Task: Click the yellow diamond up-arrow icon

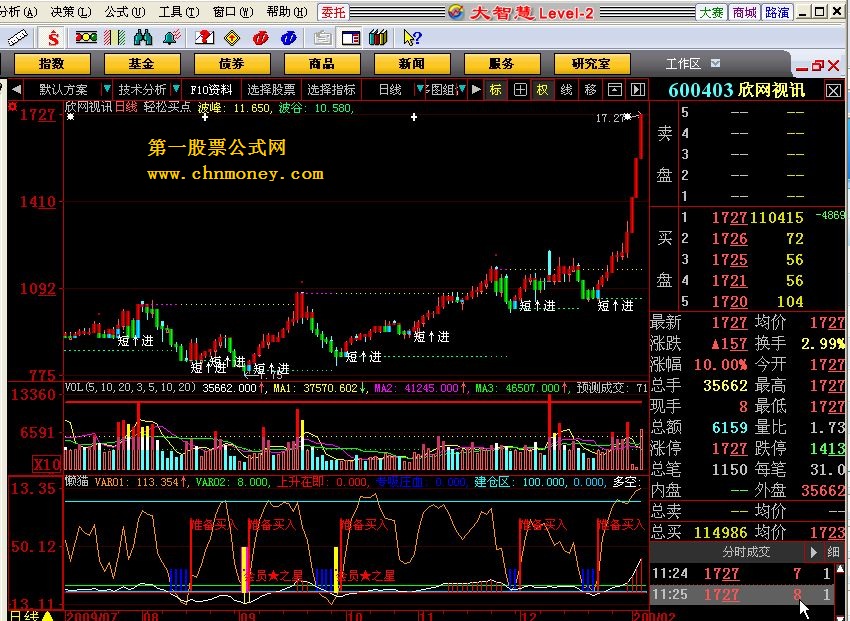Action: [233, 37]
